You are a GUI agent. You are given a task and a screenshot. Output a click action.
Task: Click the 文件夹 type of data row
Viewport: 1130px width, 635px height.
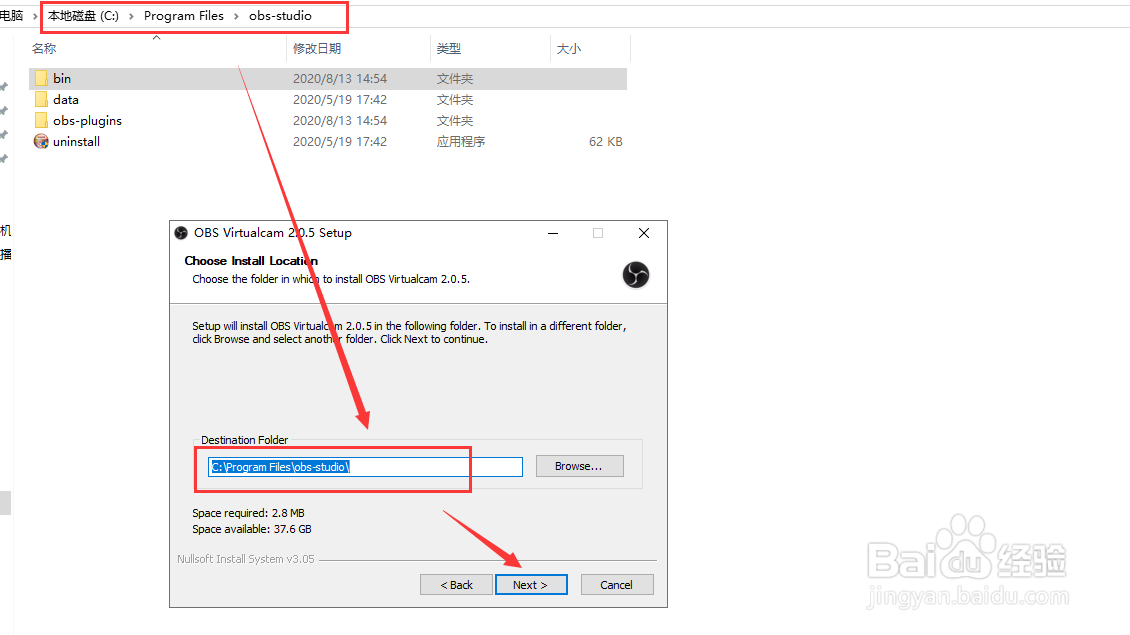[x=455, y=99]
